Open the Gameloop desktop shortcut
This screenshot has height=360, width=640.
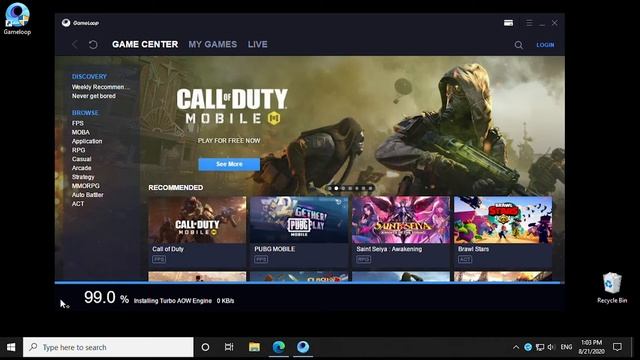[x=17, y=19]
